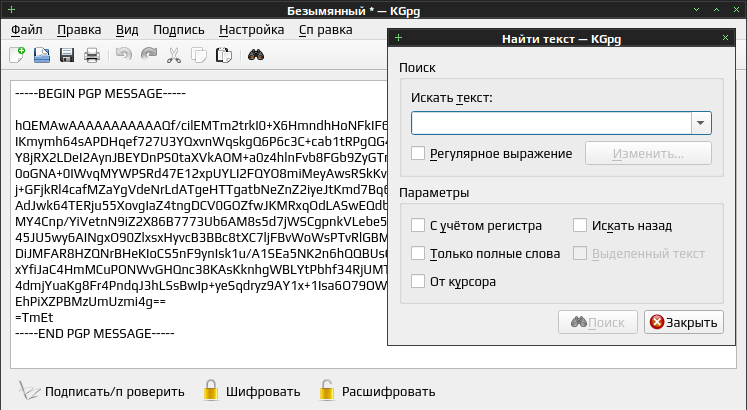Click the =TmEt checksum line

coord(34,317)
